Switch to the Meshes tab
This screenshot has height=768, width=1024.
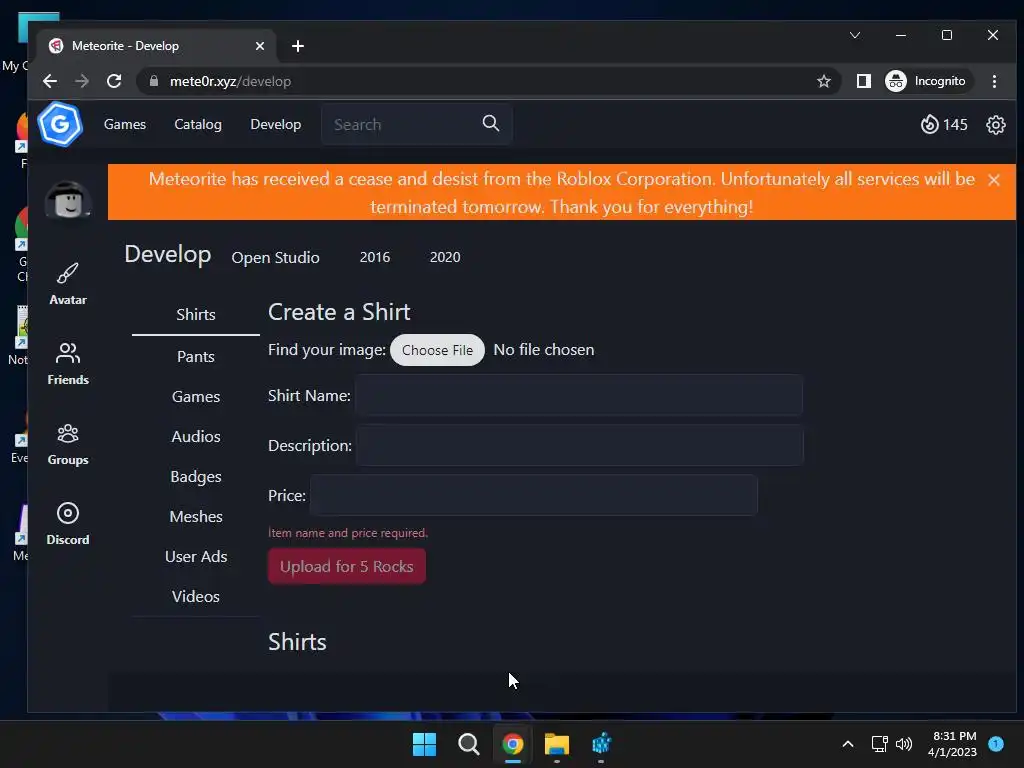(196, 517)
